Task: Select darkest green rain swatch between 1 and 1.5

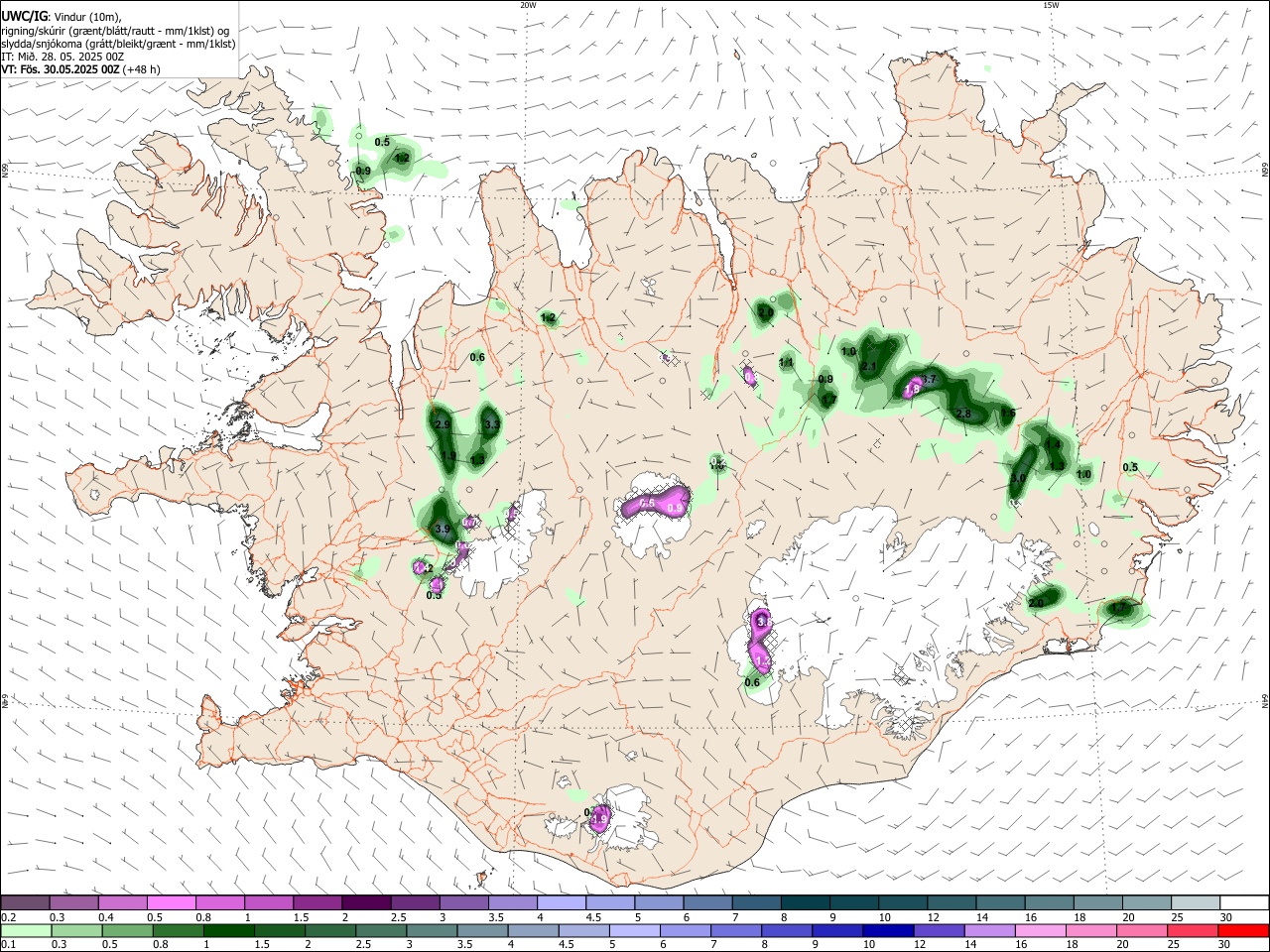Action: tap(231, 930)
